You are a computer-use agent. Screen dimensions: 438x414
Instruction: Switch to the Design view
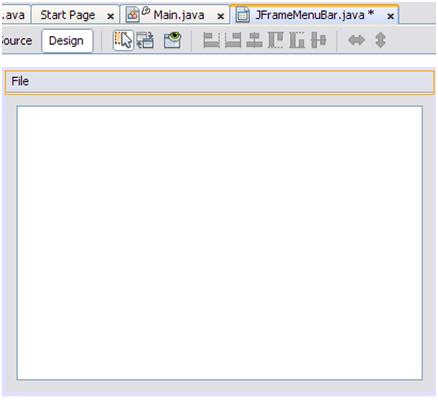click(67, 41)
